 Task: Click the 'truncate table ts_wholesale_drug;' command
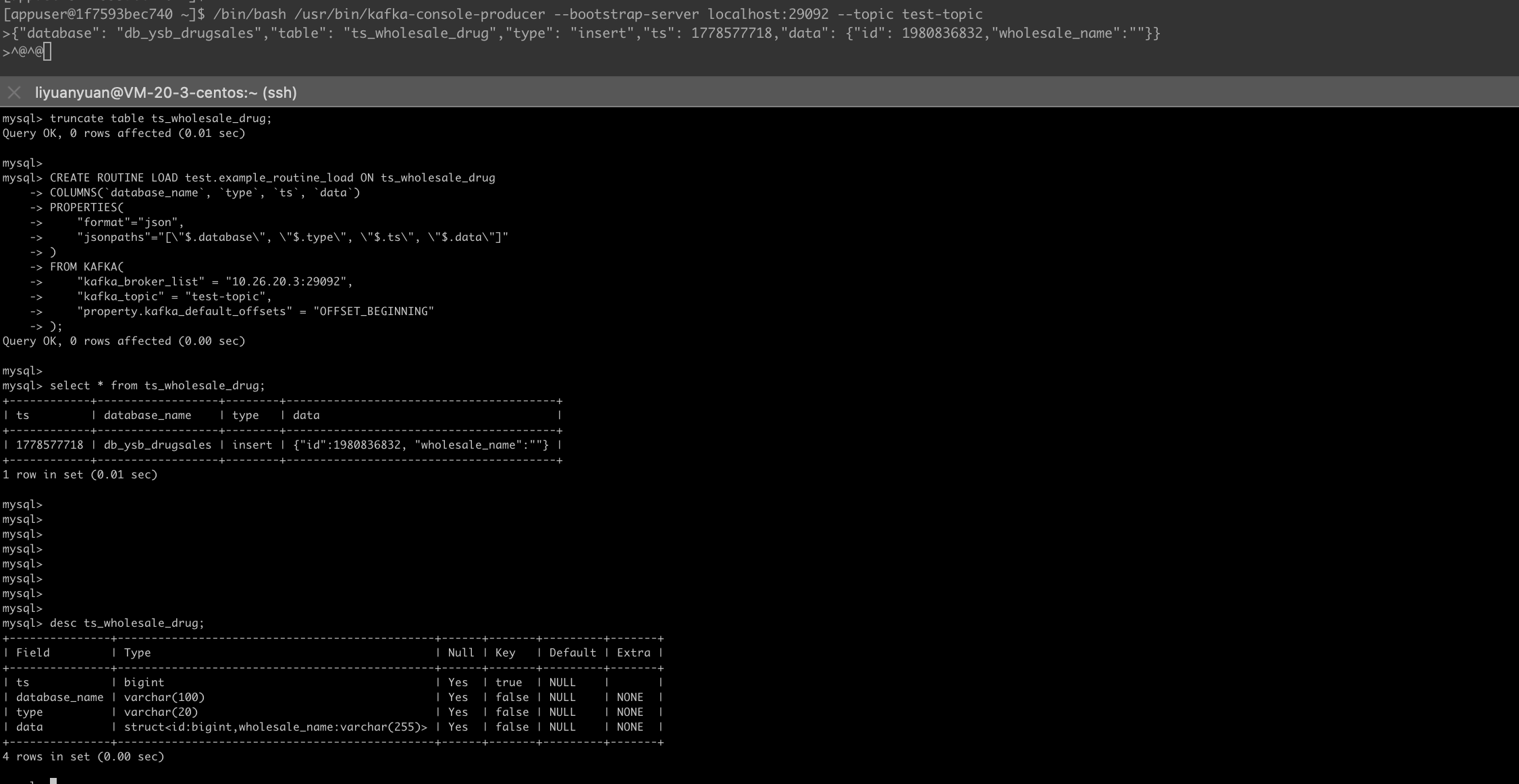click(161, 118)
